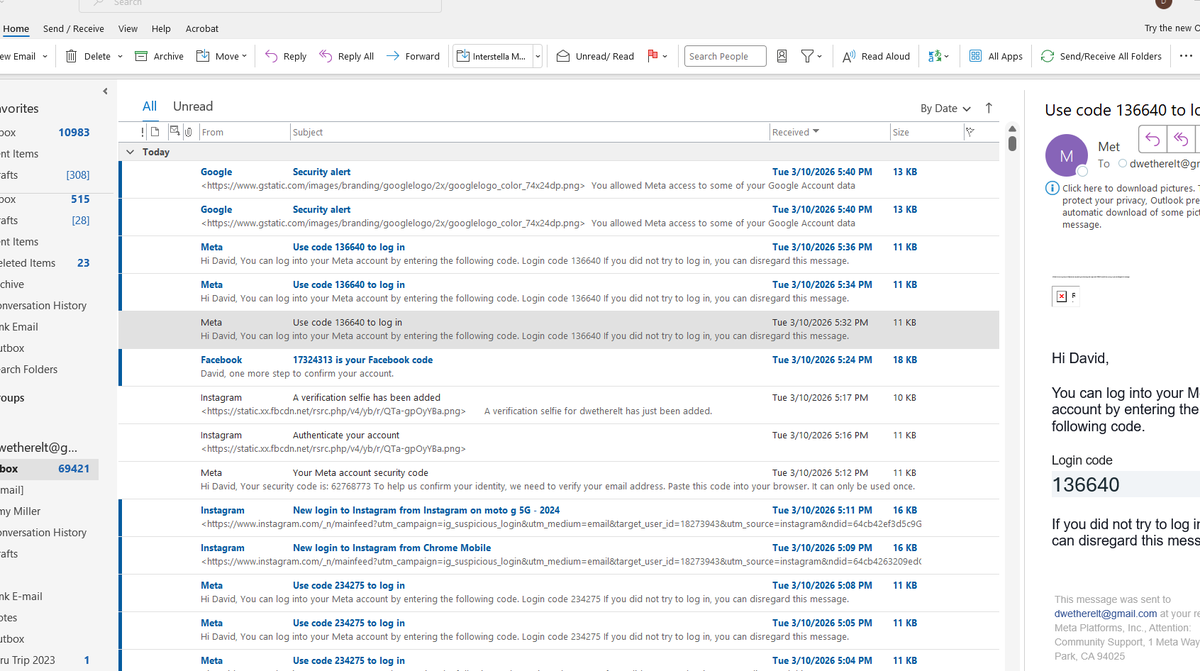This screenshot has height=671, width=1200.
Task: Open the New Email dropdown arrow
Action: coord(45,56)
